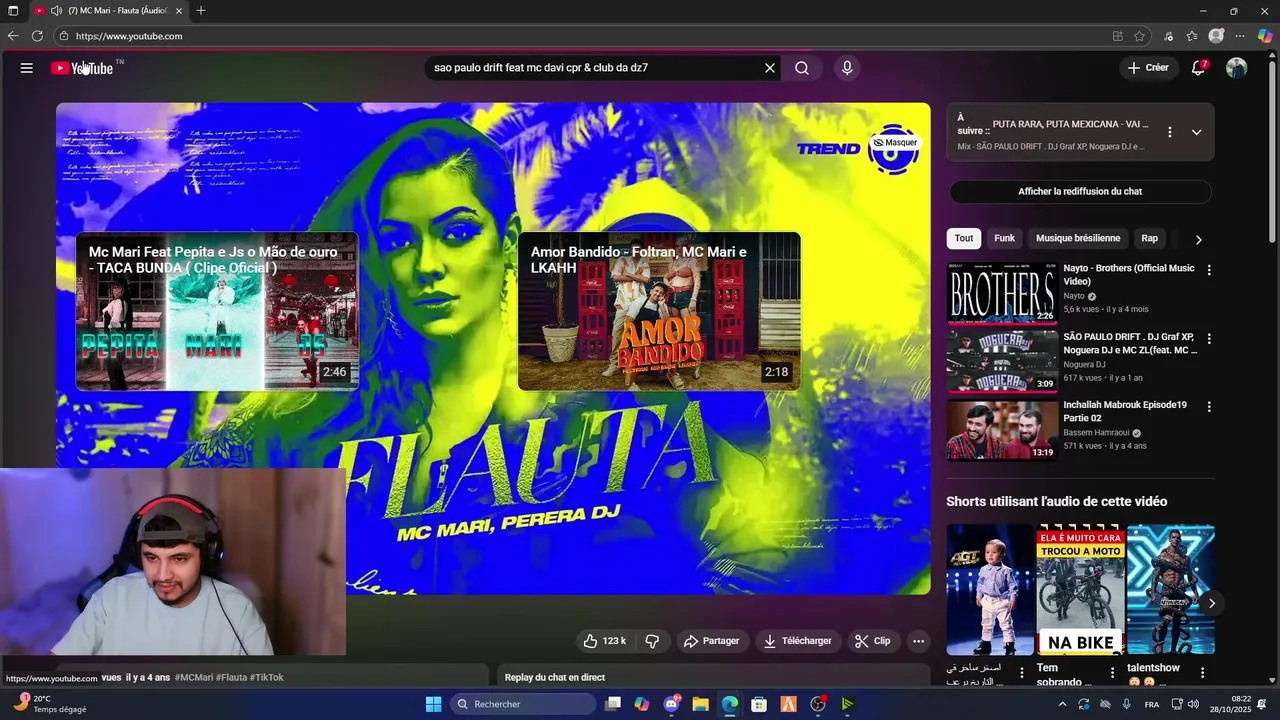Open options for Inchallah Mabrouk video
The height and width of the screenshot is (720, 1280).
point(1209,407)
